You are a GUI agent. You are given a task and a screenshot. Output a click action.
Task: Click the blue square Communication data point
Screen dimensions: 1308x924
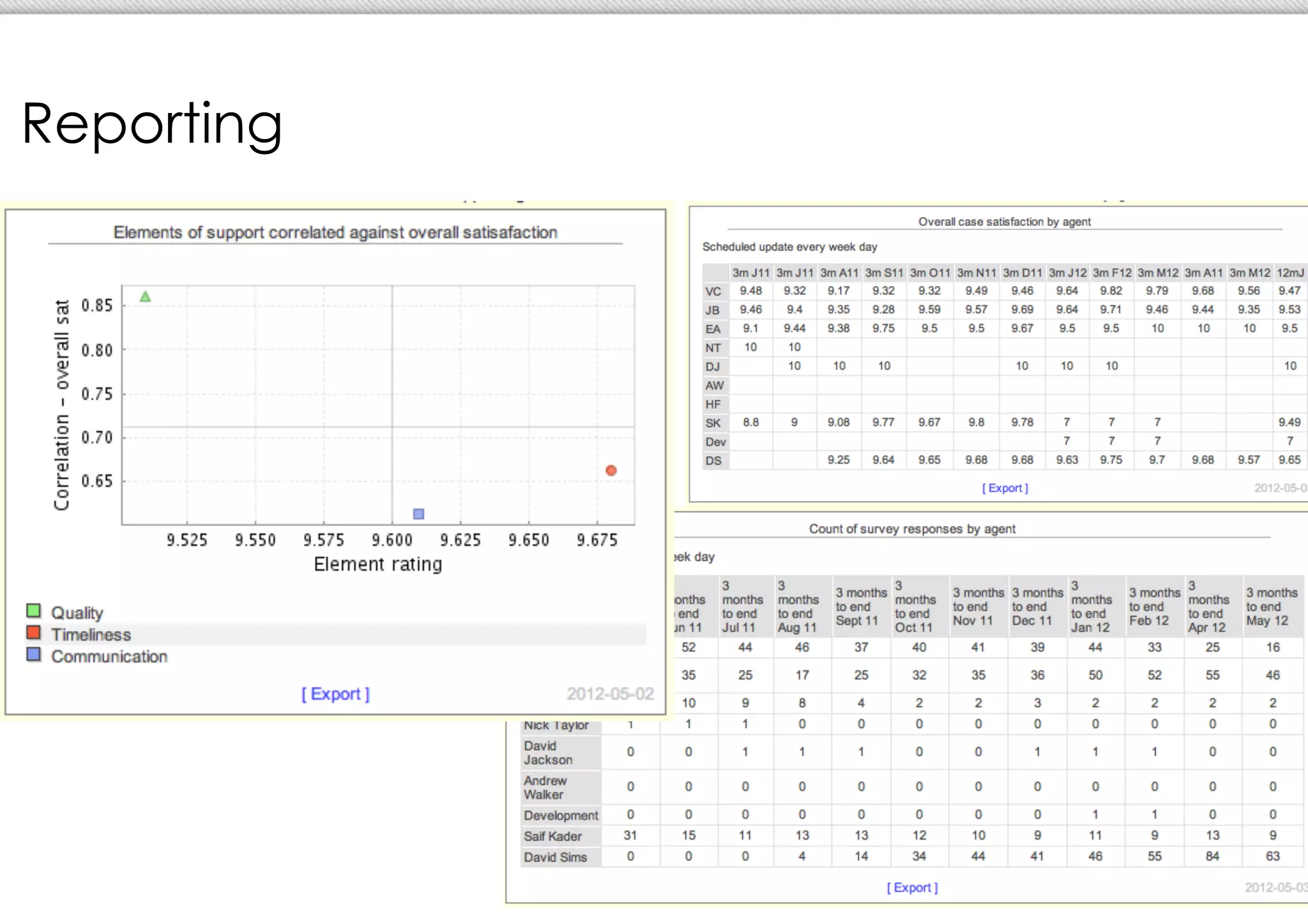(419, 514)
